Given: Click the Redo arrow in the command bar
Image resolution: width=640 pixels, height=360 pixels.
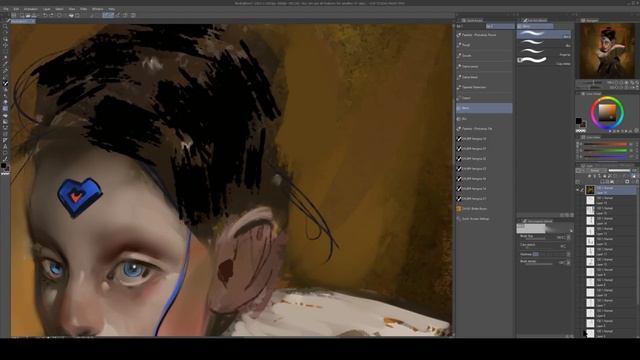Looking at the screenshot, I should (51, 15).
